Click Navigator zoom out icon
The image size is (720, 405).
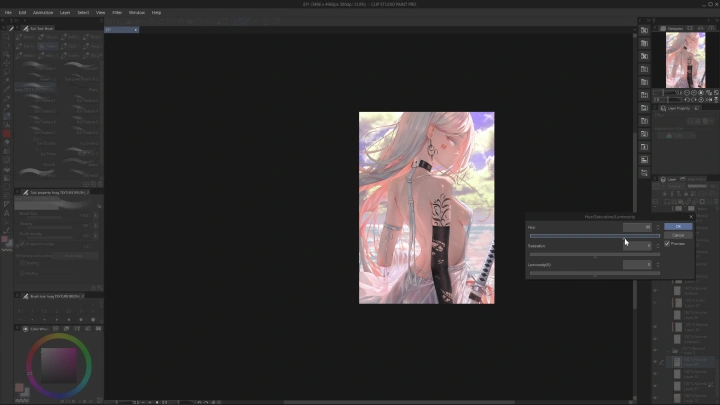coord(687,93)
